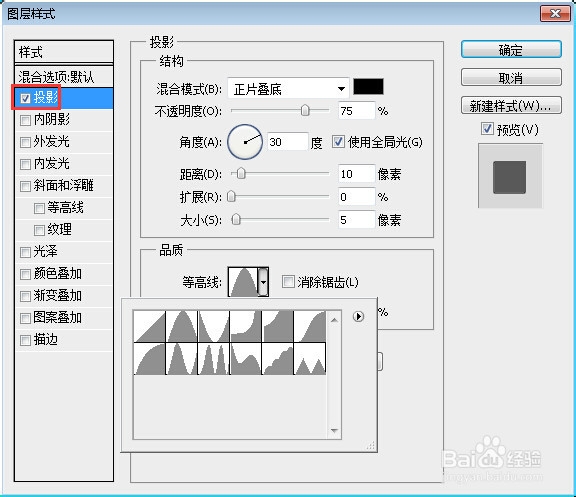The height and width of the screenshot is (497, 576).
Task: Tick the 纹理 sub-option checkbox
Action: [x=39, y=230]
